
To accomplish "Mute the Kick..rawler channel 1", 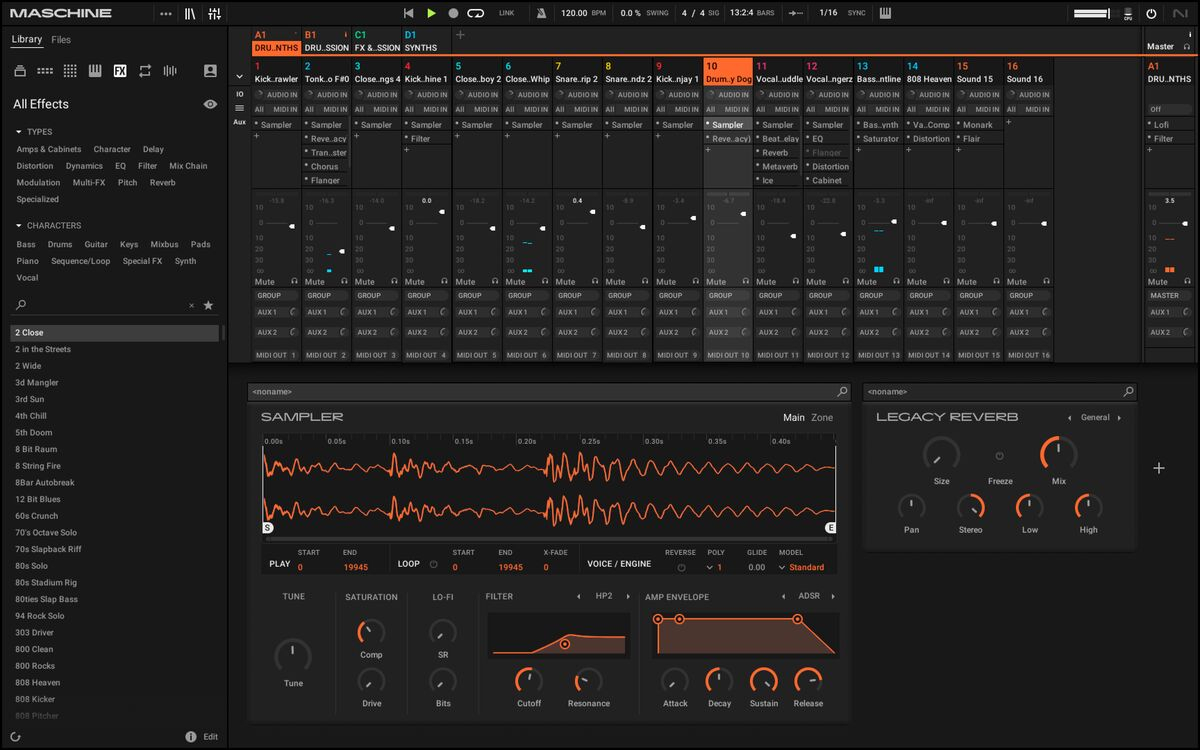I will (x=264, y=282).
